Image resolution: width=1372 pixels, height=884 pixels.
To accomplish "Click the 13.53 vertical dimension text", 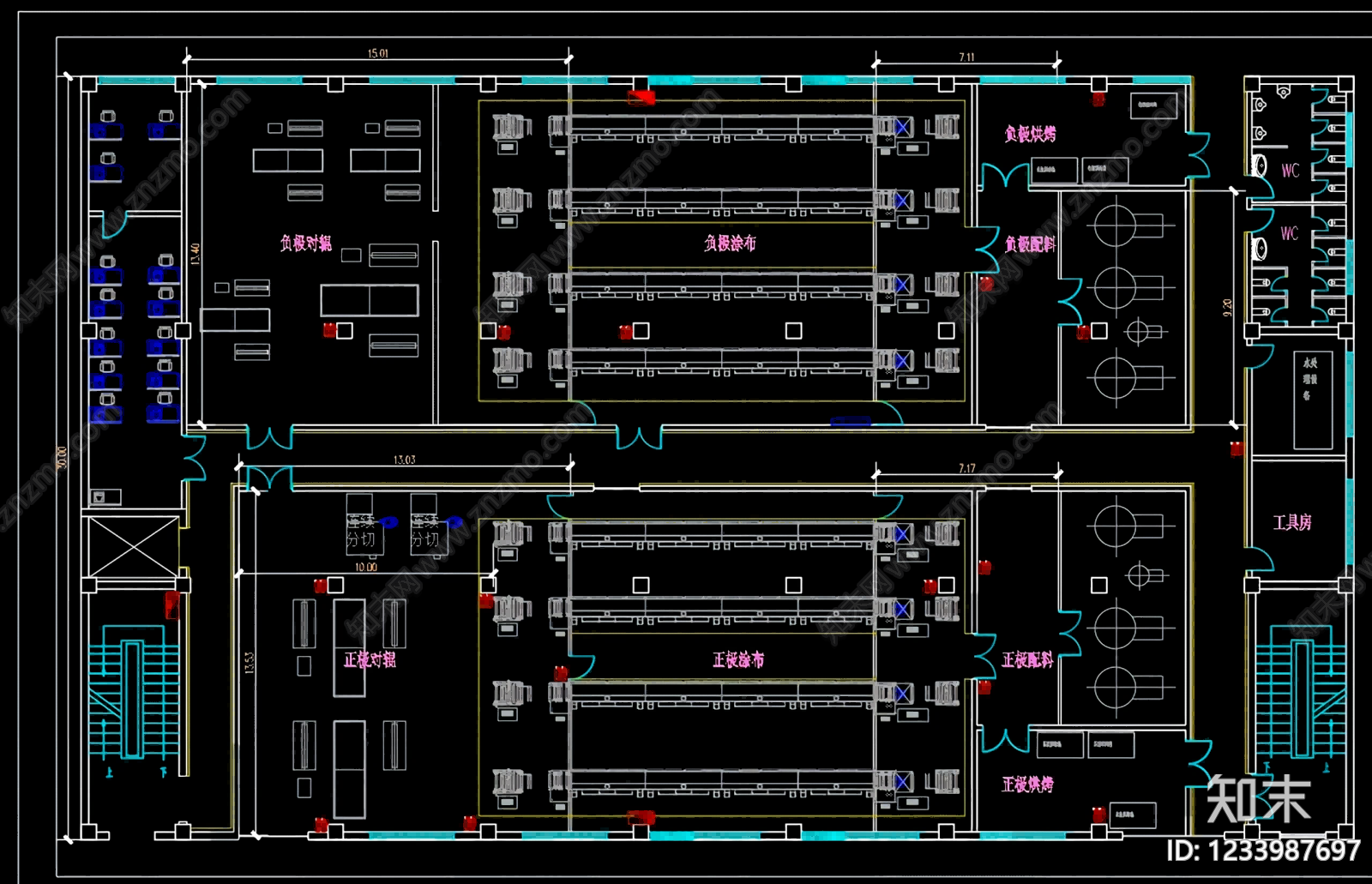I will click(250, 662).
